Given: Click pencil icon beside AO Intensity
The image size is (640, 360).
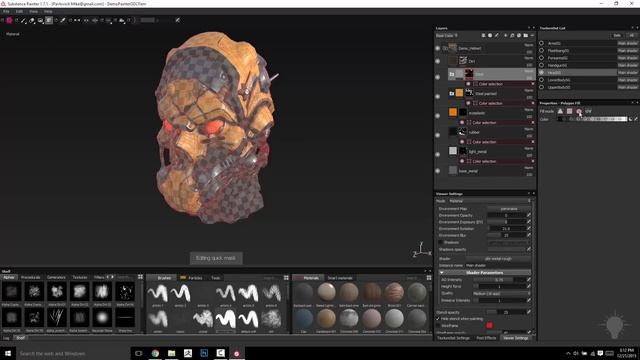Looking at the screenshot, I should click(529, 280).
